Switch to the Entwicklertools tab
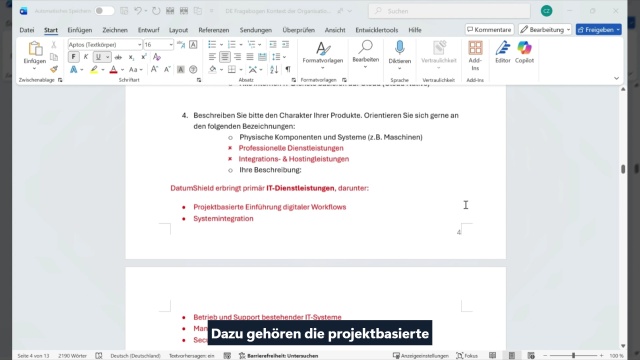 click(376, 30)
